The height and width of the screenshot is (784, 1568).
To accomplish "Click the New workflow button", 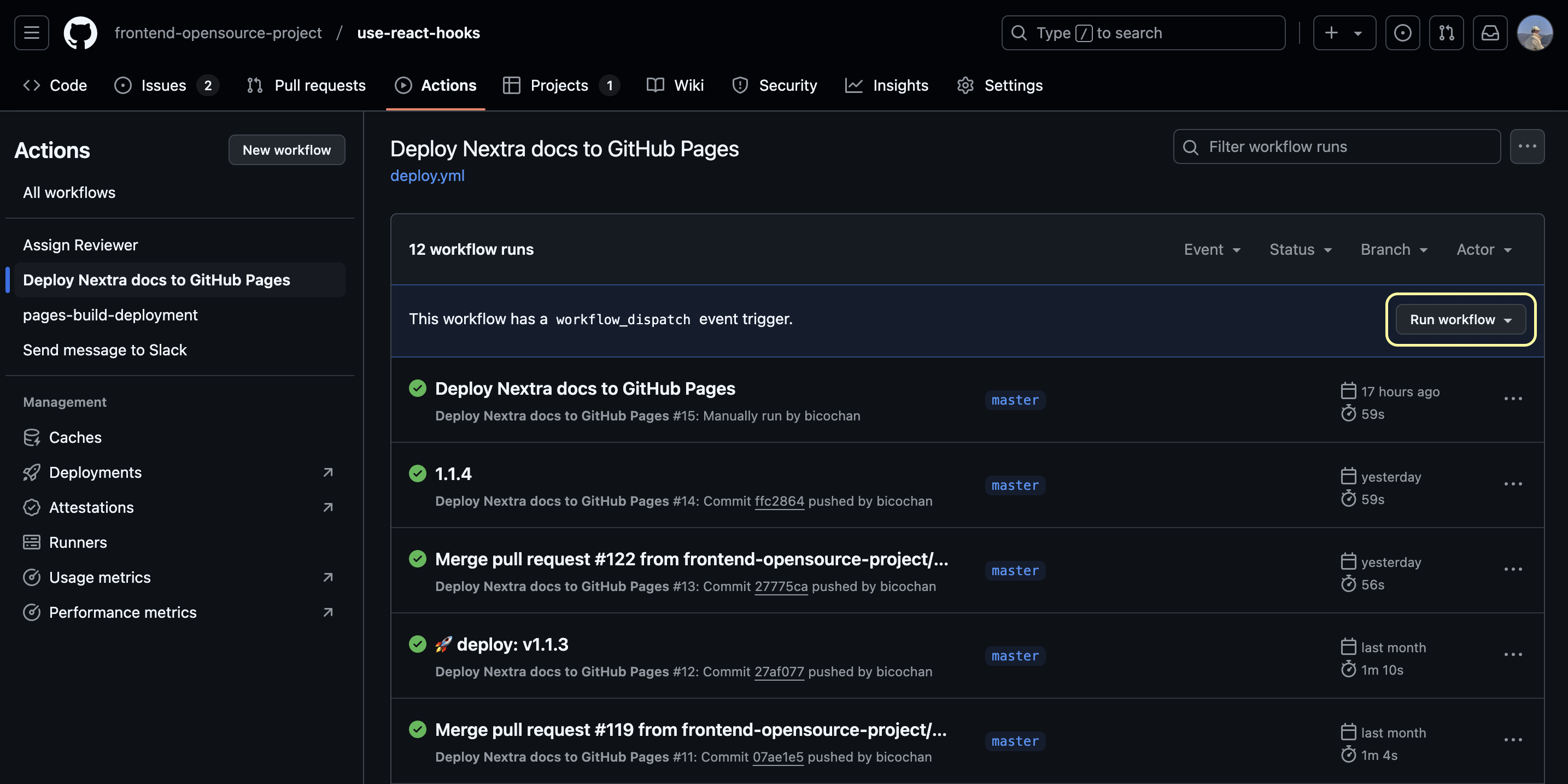I will coord(286,150).
